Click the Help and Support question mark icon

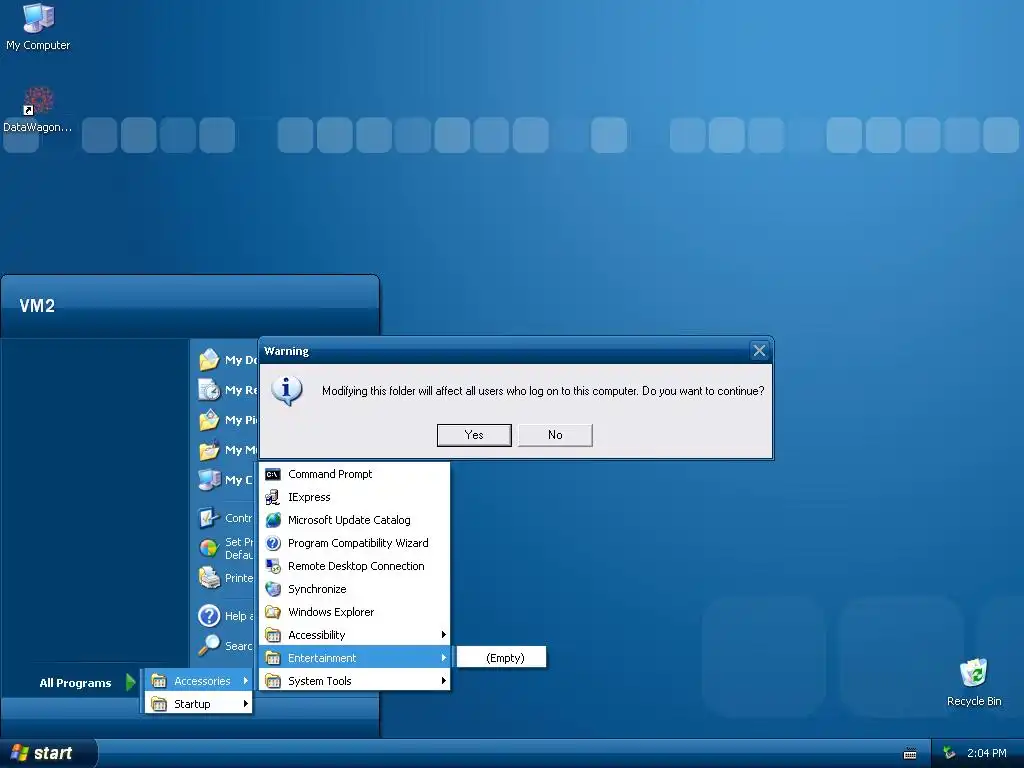click(x=209, y=616)
